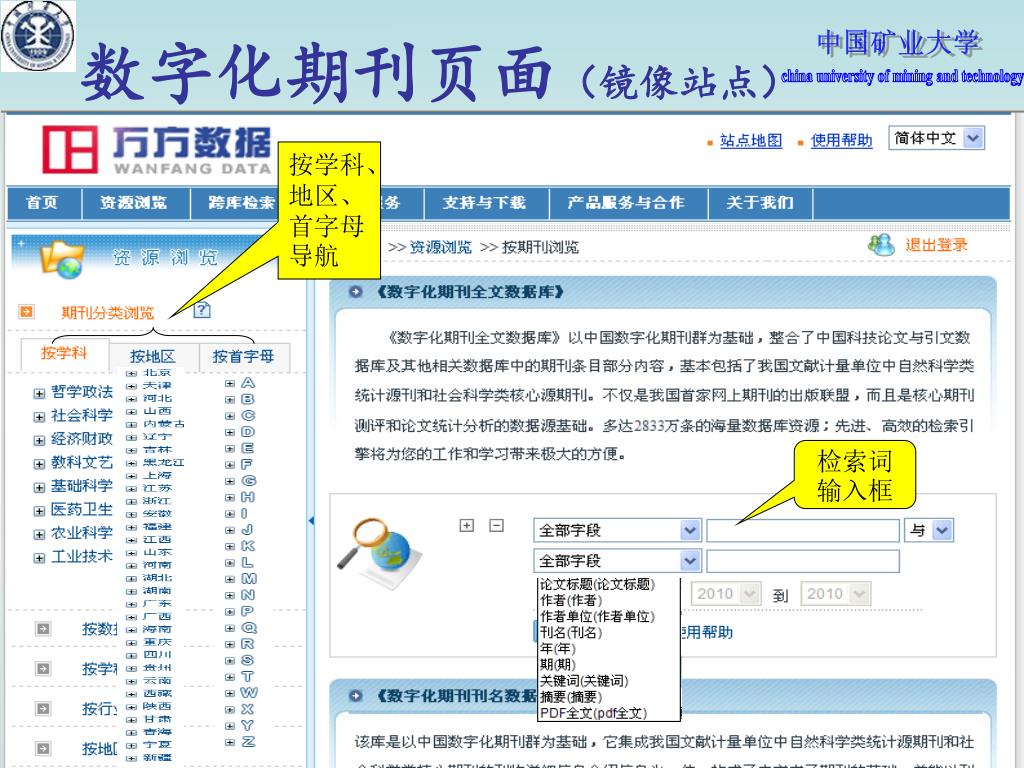Open the 产品服务与合作 nav item
The height and width of the screenshot is (768, 1024).
[626, 203]
